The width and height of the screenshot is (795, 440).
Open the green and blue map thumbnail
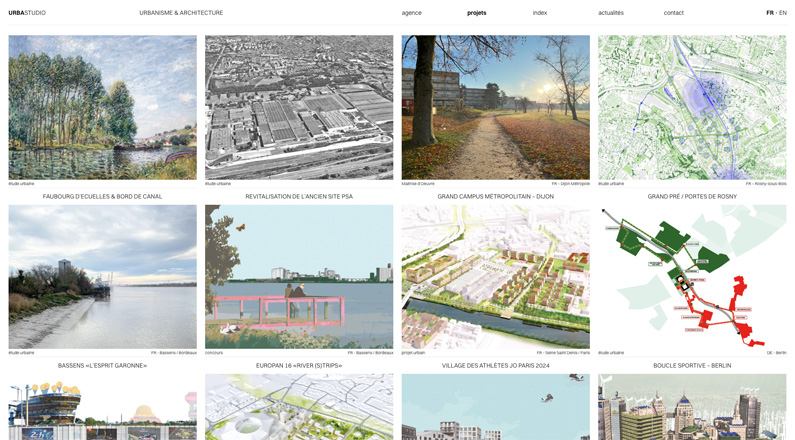pos(692,107)
